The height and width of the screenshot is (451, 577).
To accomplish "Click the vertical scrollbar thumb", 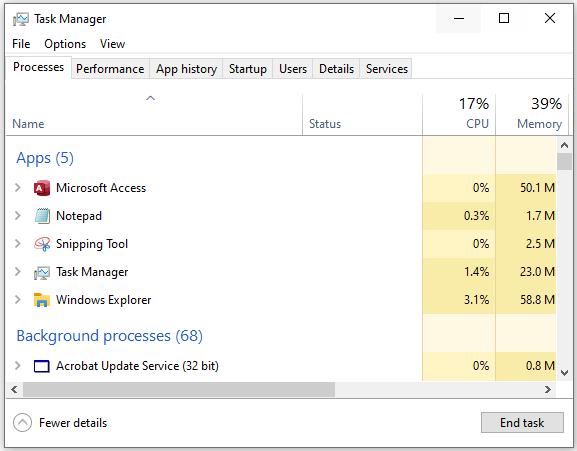I will click(564, 161).
